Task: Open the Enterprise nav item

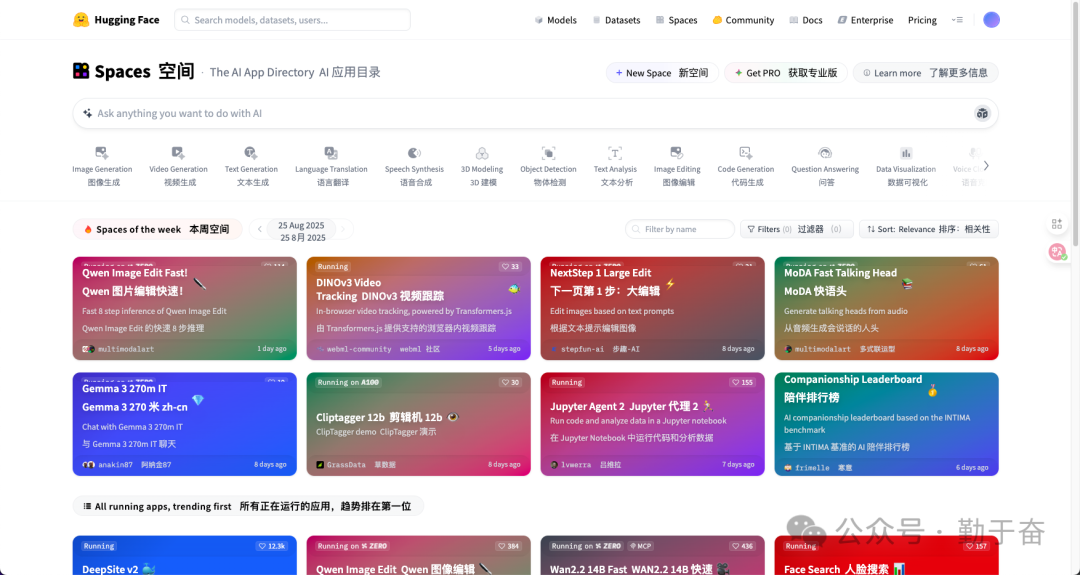Action: [866, 20]
